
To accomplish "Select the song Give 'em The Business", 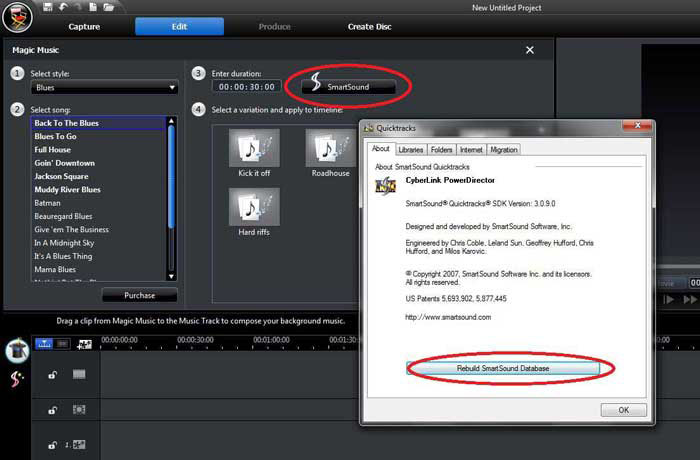I will pos(98,230).
